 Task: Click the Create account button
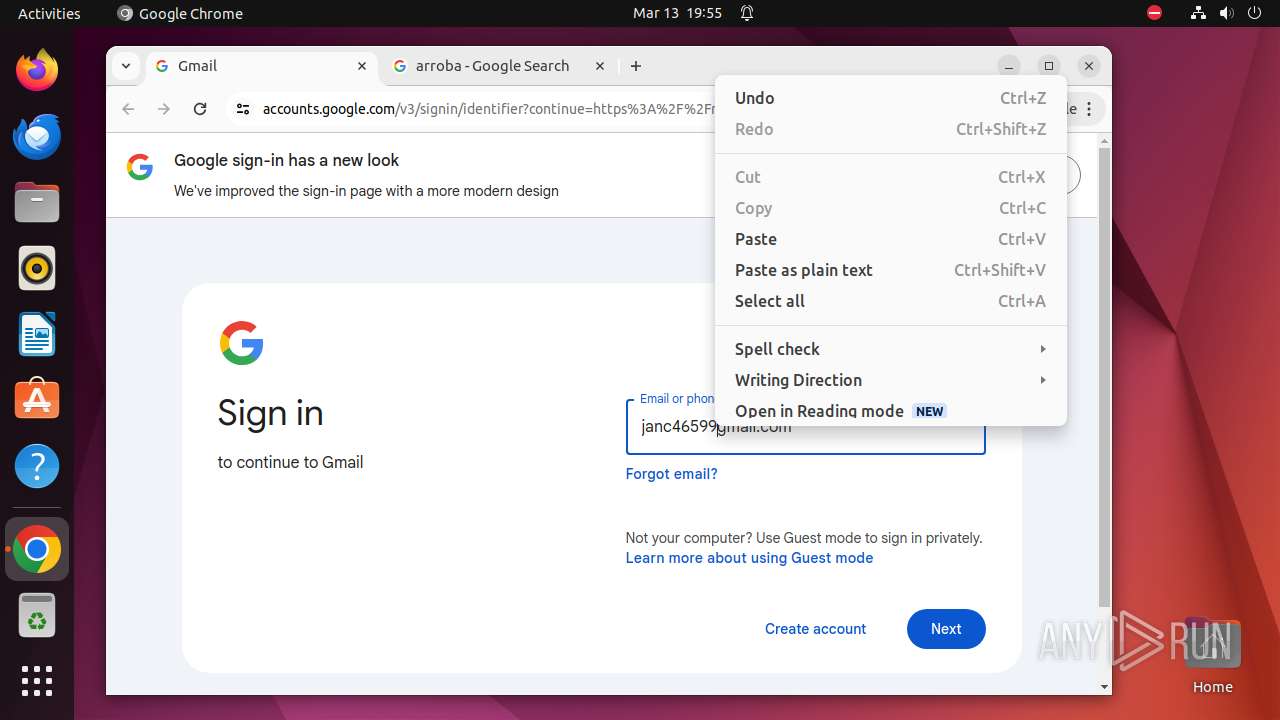(815, 629)
